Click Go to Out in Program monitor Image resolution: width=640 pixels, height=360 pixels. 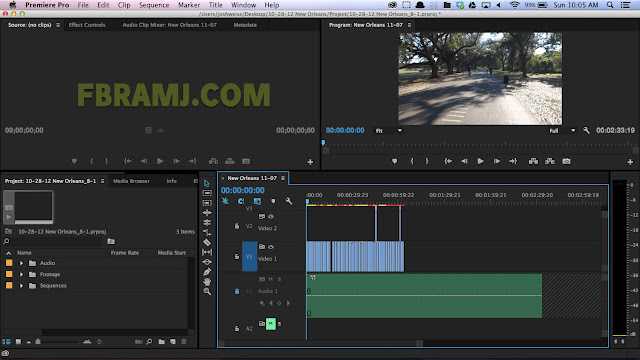point(513,162)
